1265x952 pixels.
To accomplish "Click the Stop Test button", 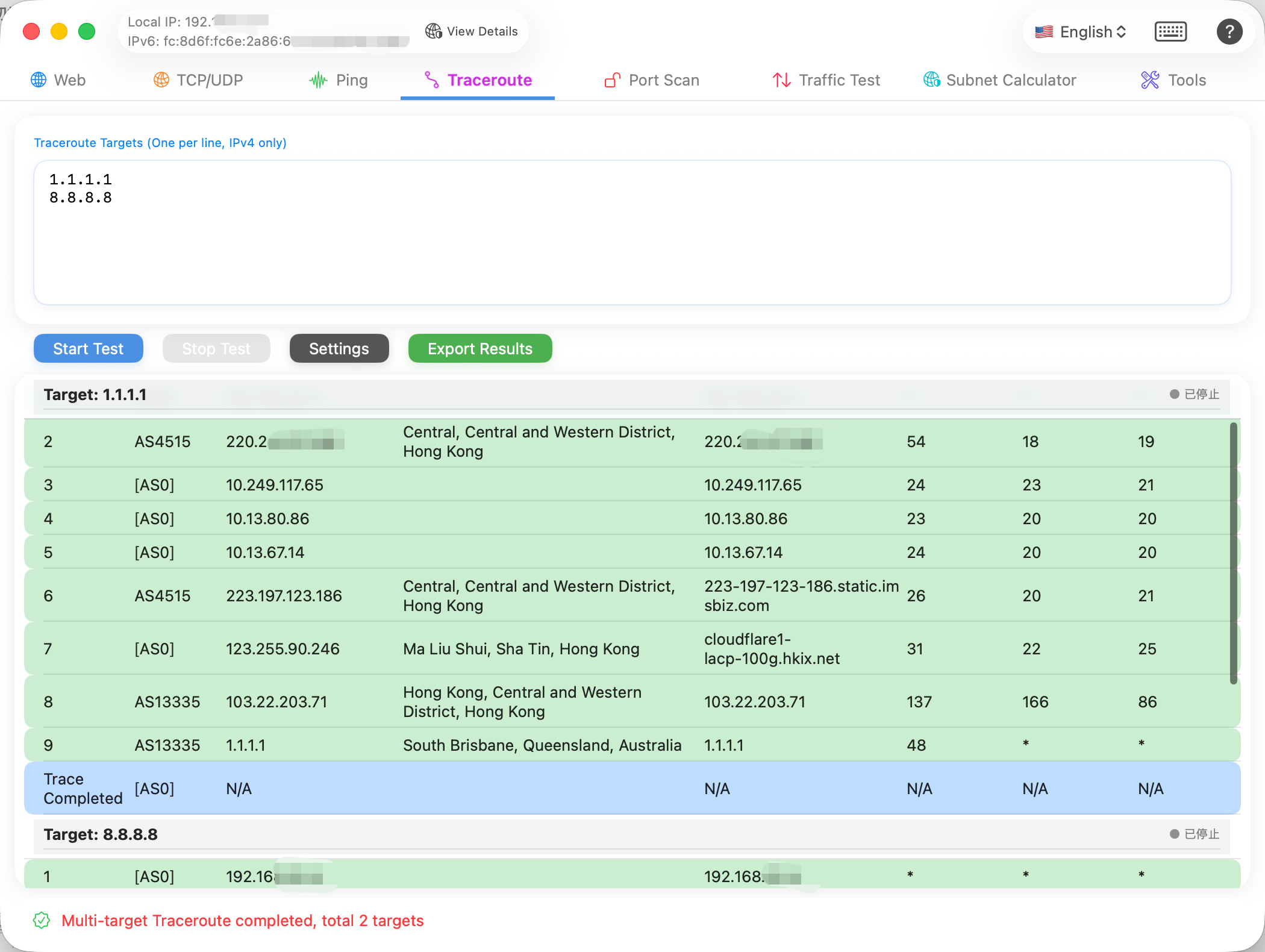I will coord(216,348).
